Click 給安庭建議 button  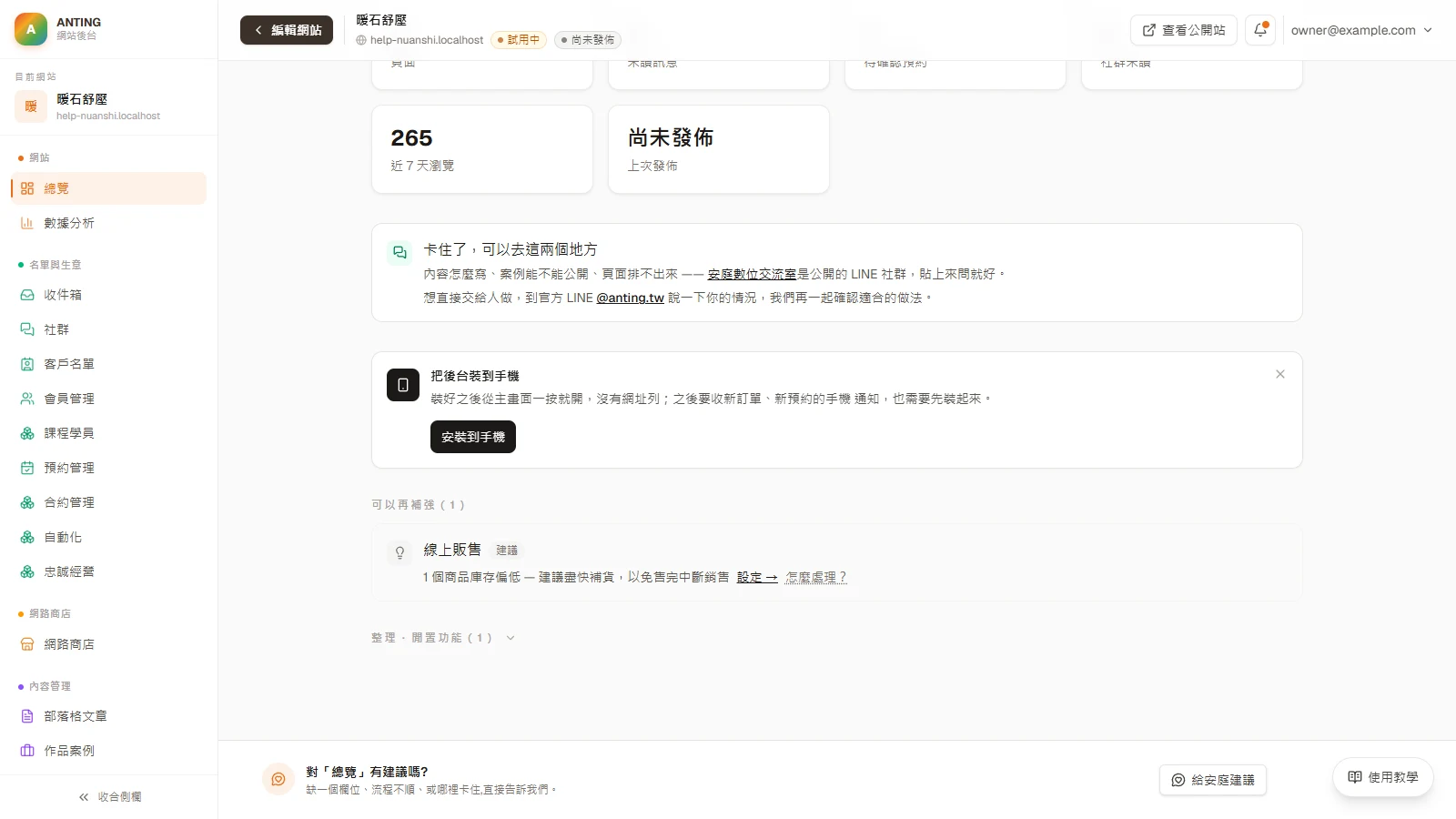(1212, 780)
